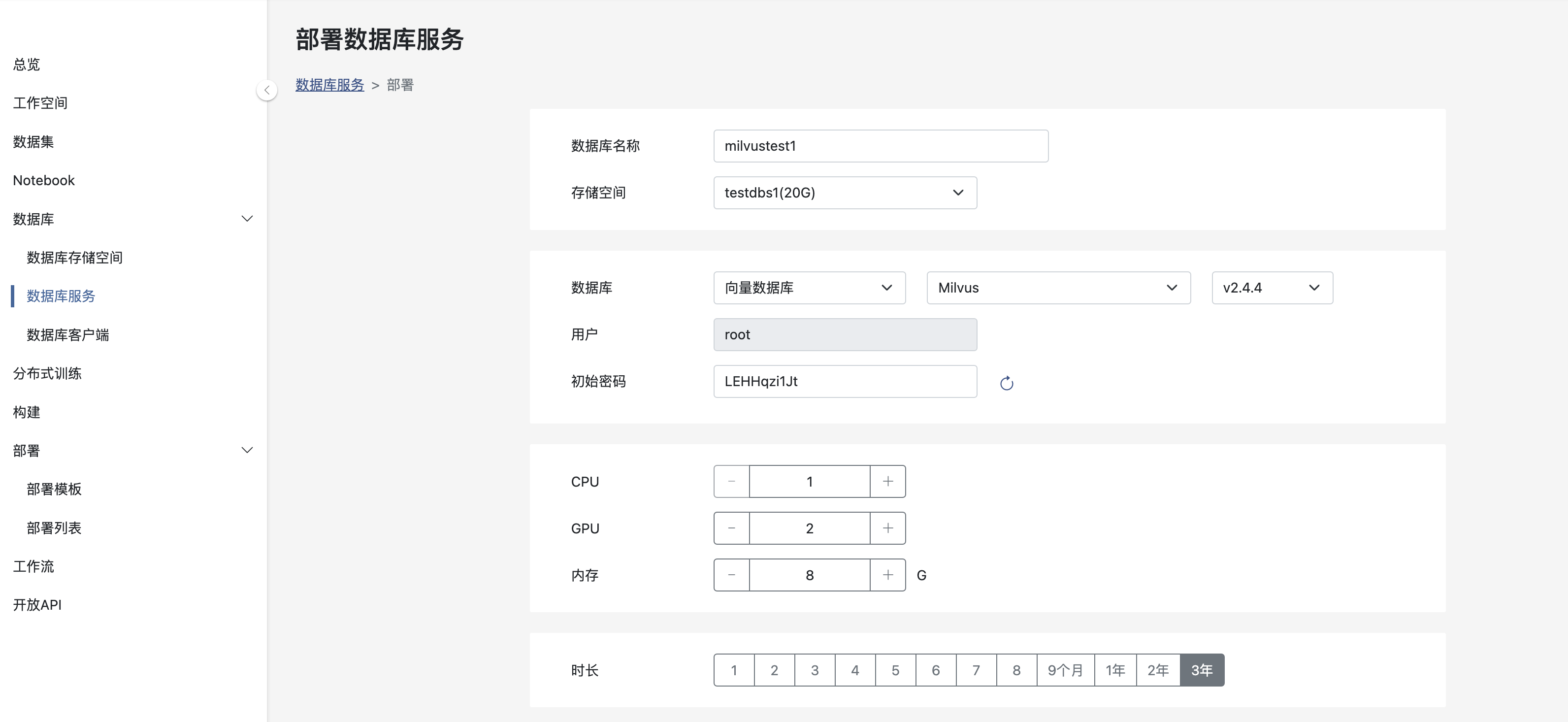Increase GPU count with plus button

887,528
